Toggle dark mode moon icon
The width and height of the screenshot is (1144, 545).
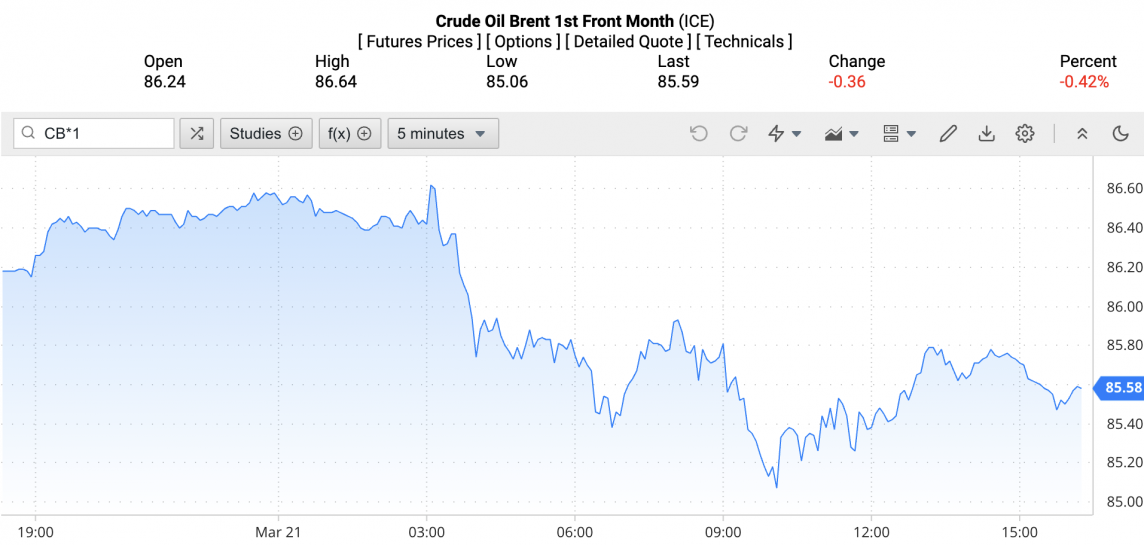[x=1120, y=134]
